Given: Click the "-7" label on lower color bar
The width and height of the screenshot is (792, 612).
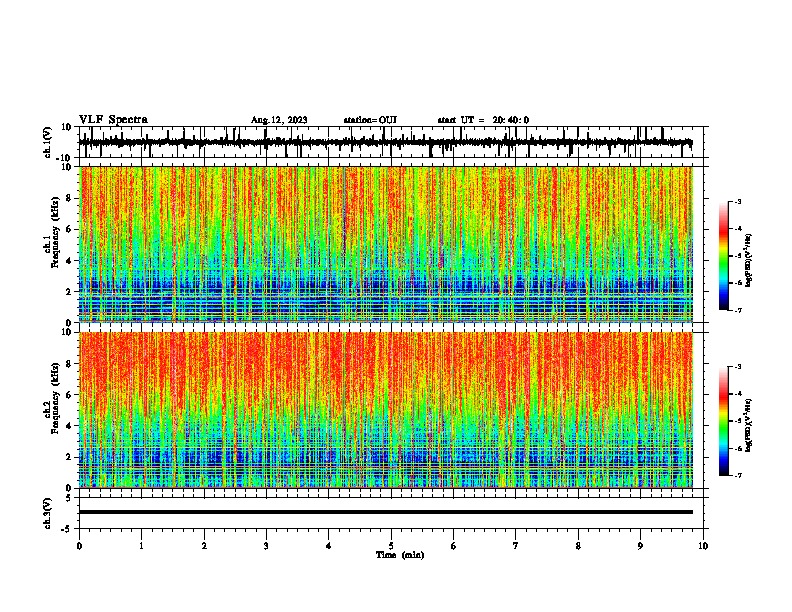Looking at the screenshot, I should 737,476.
